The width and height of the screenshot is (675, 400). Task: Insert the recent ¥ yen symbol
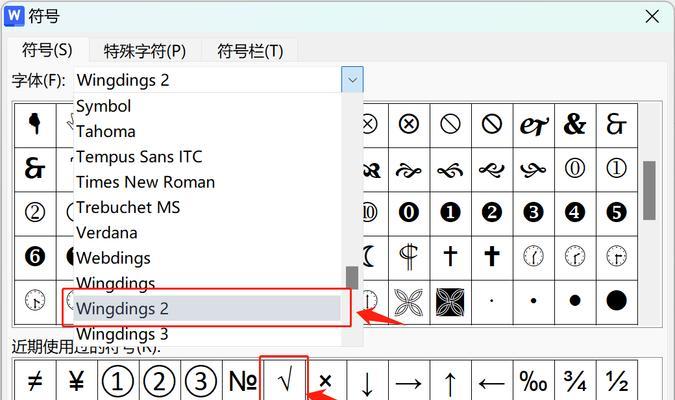click(x=77, y=381)
